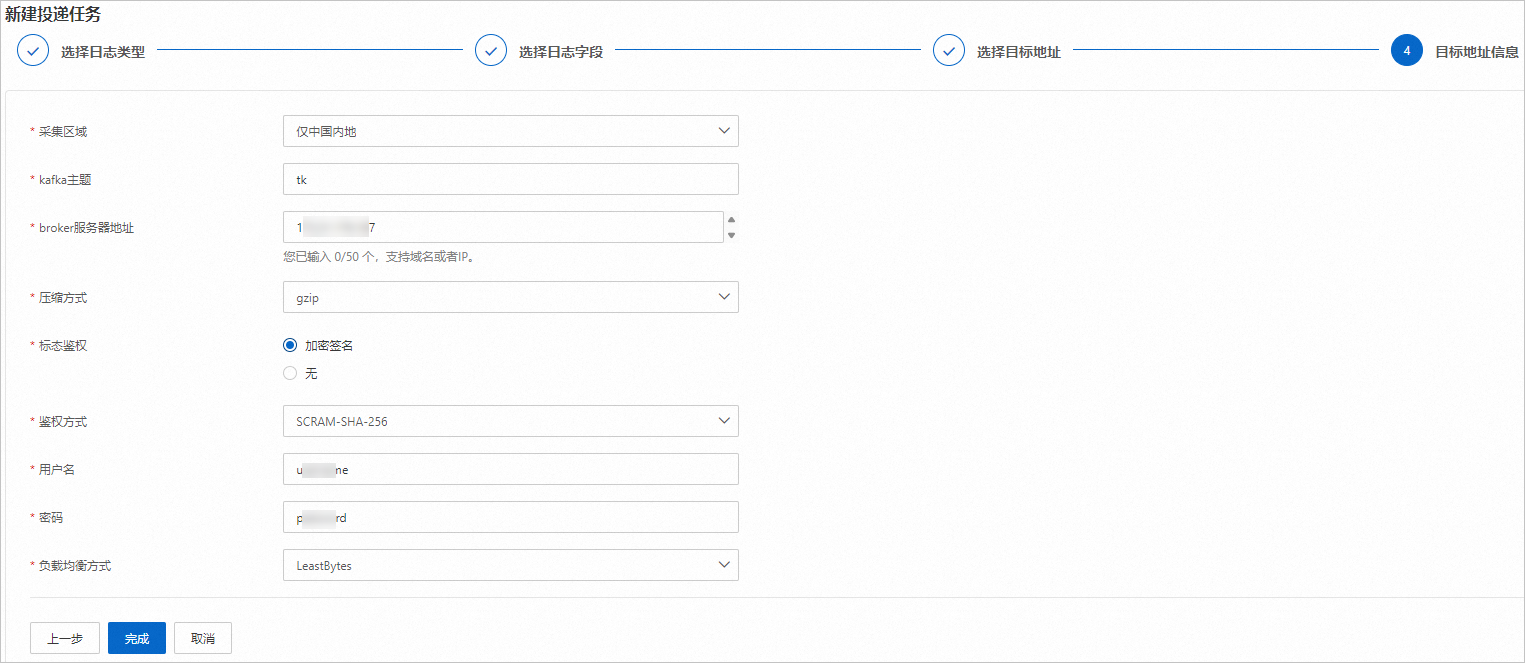Select the 无 radio button
Viewport: 1525px width, 663px height.
[290, 373]
